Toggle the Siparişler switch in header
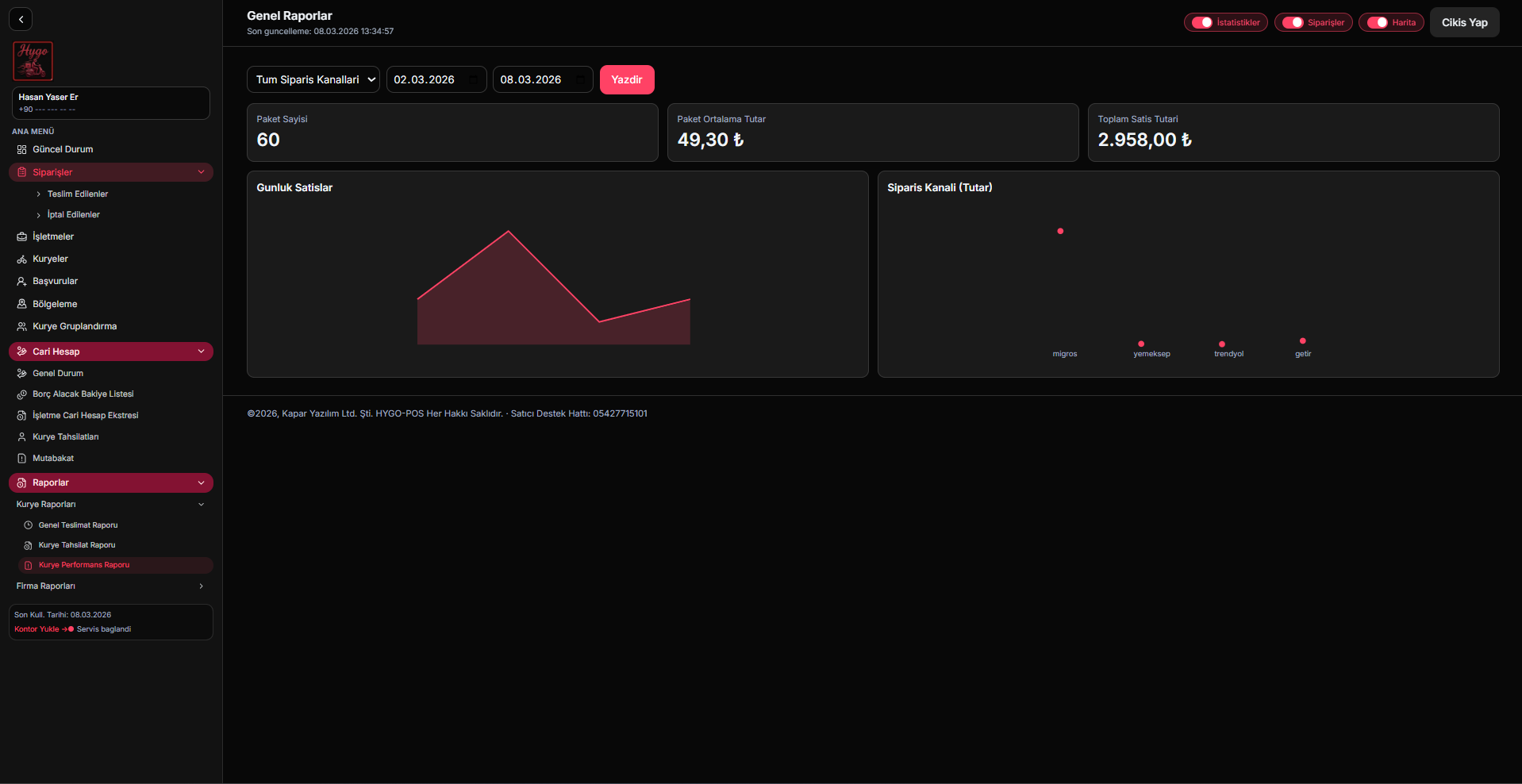 (x=1293, y=22)
